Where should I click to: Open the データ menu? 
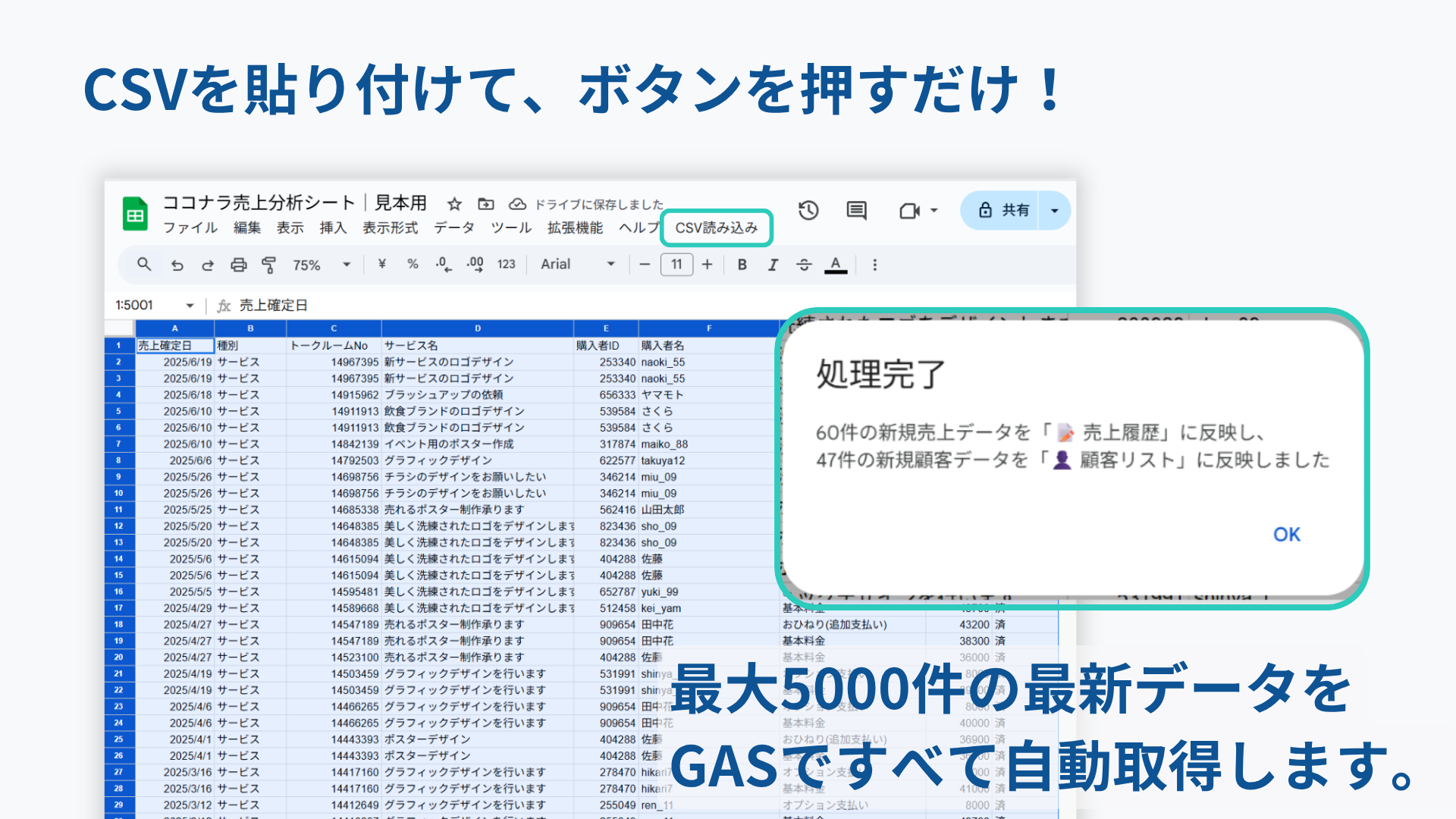(454, 227)
